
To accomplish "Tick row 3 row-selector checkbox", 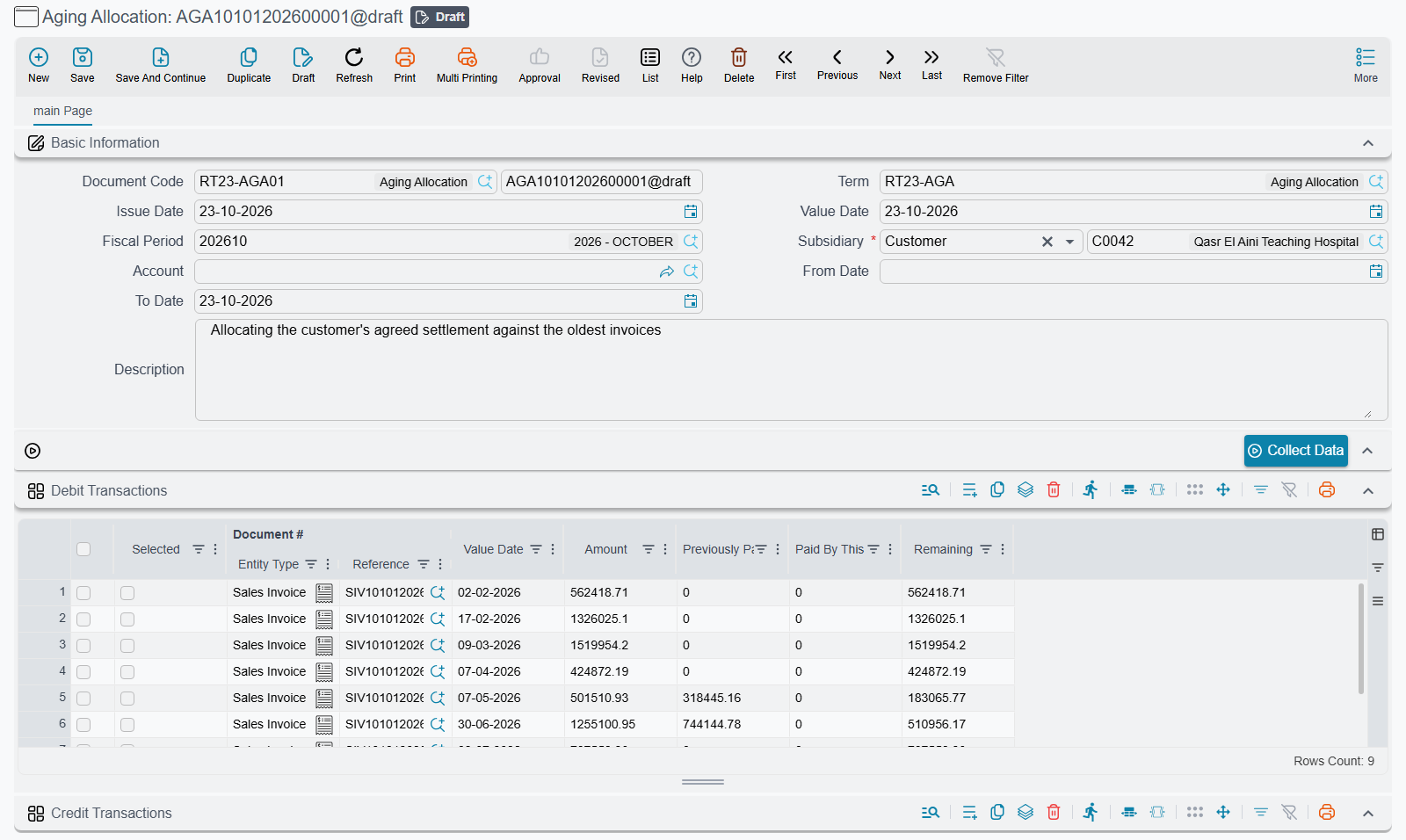I will pos(83,646).
